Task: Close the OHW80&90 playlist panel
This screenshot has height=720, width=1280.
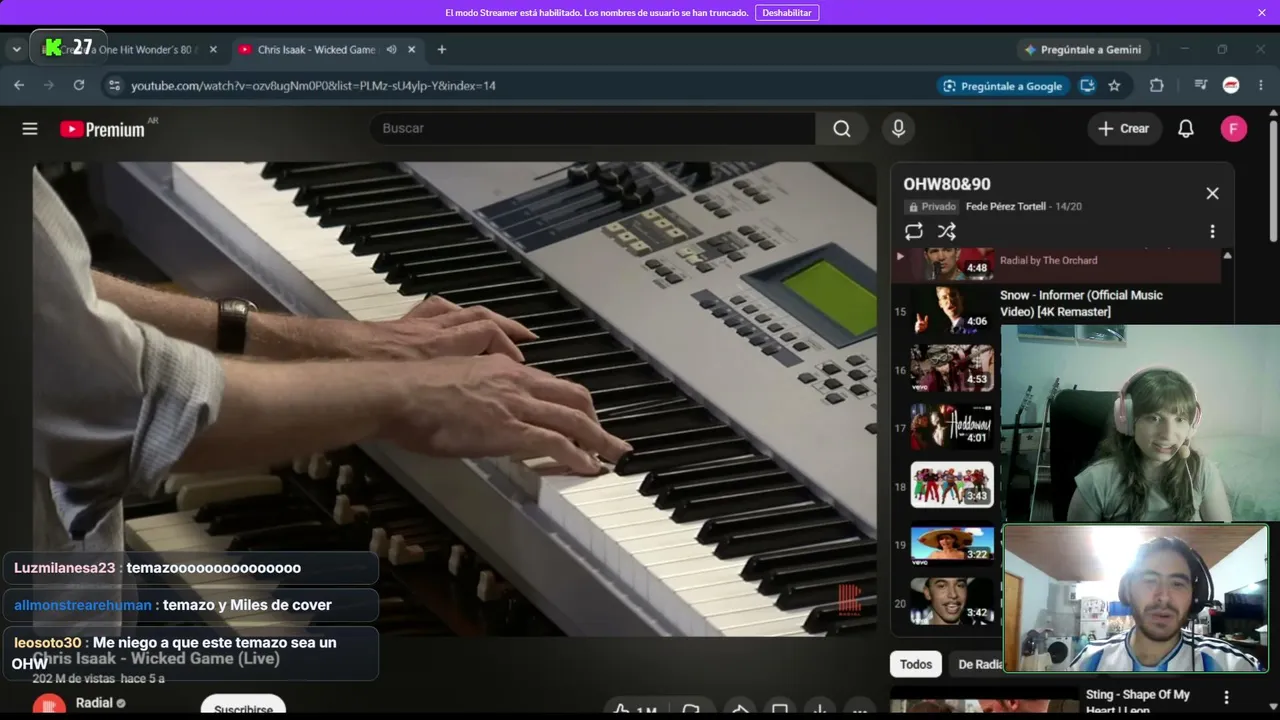Action: (1212, 193)
